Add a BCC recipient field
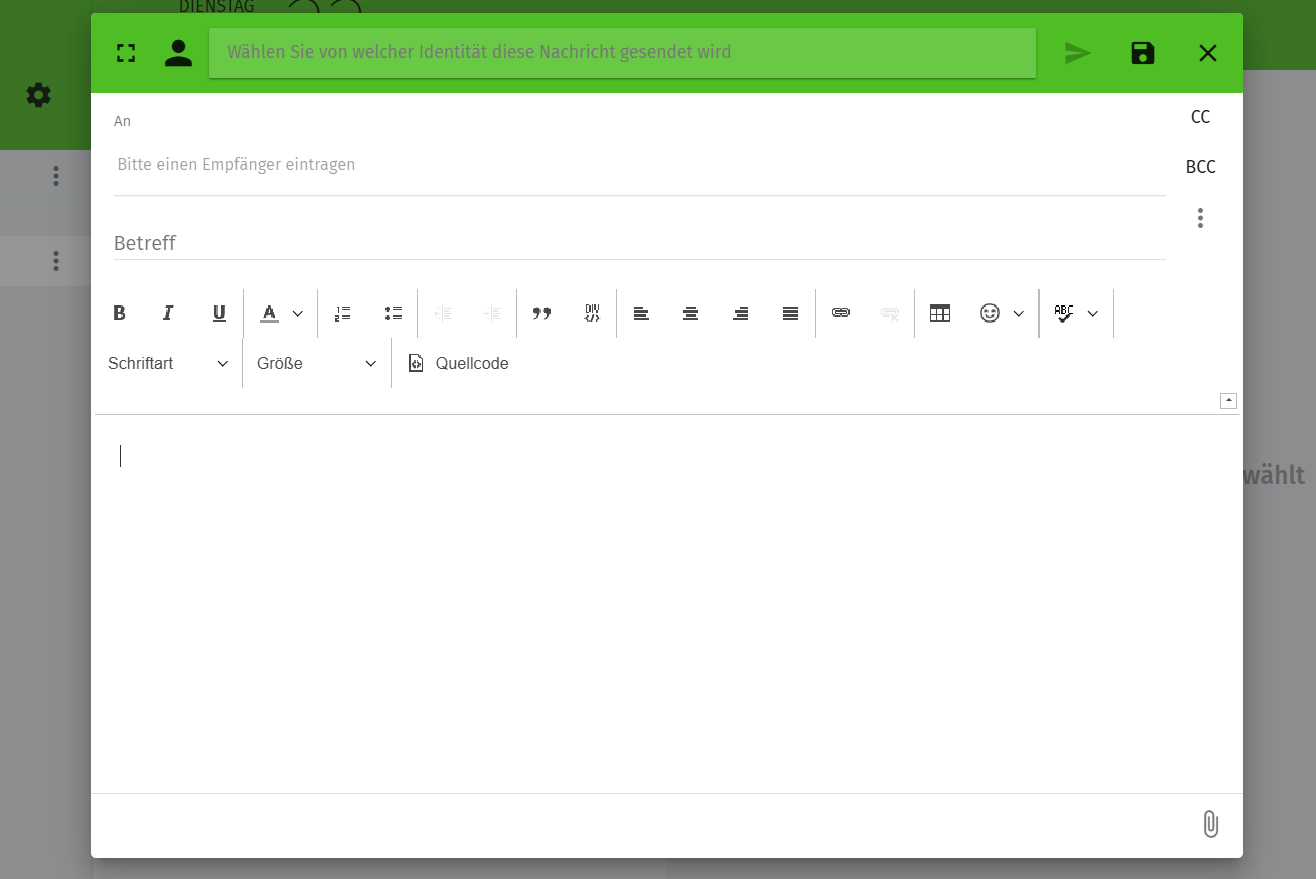The width and height of the screenshot is (1316, 879). coord(1201,167)
